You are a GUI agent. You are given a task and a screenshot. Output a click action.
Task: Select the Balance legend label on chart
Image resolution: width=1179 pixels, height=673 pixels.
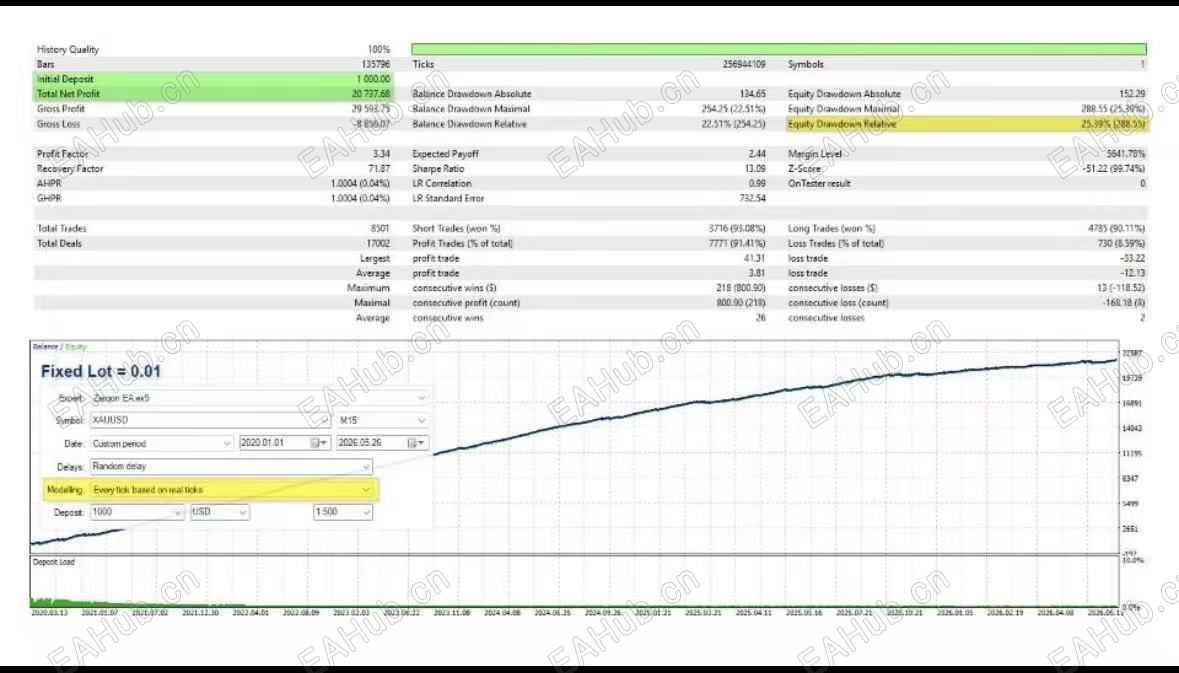pyautogui.click(x=45, y=347)
